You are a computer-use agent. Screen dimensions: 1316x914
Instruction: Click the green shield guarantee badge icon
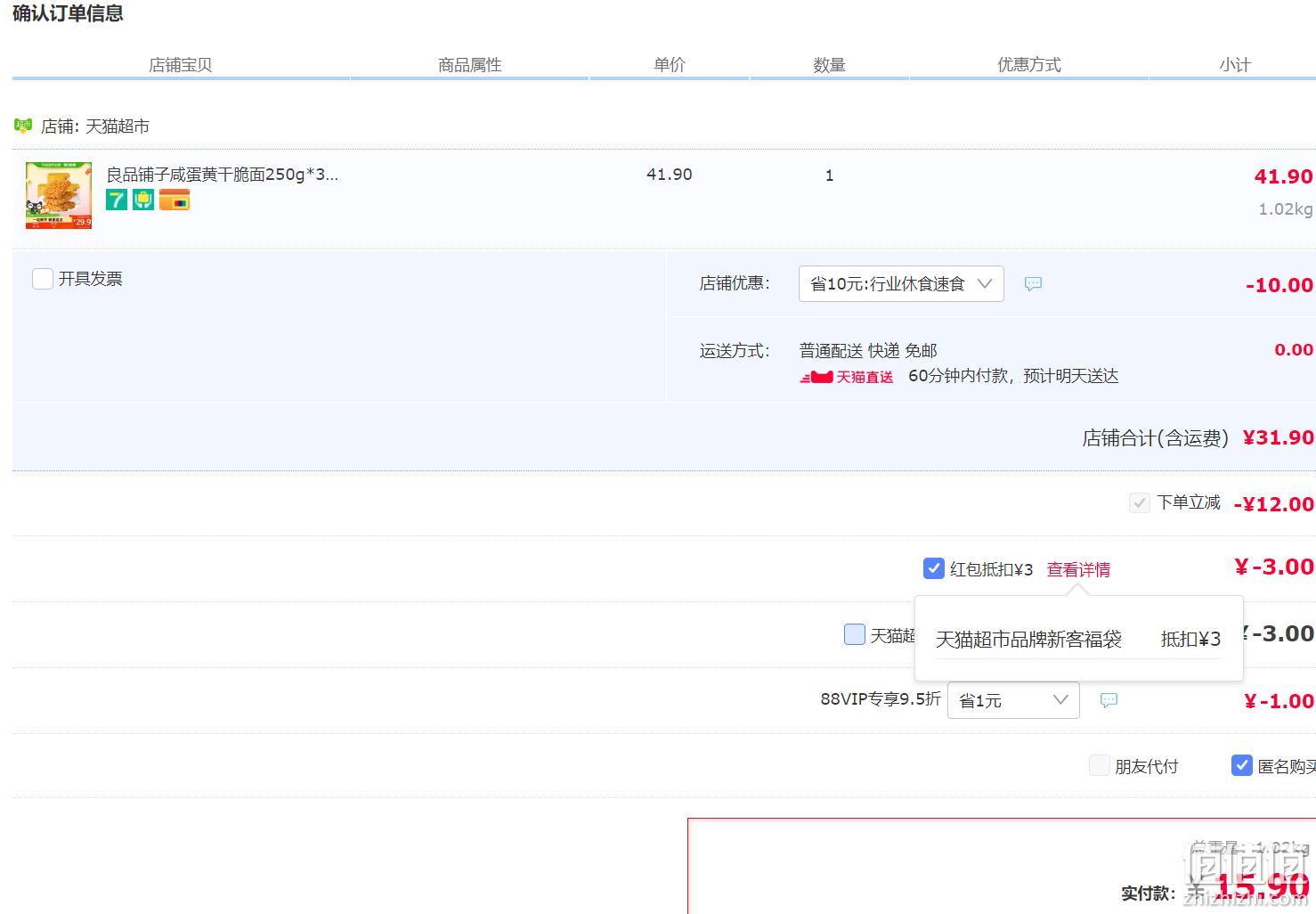pos(143,200)
